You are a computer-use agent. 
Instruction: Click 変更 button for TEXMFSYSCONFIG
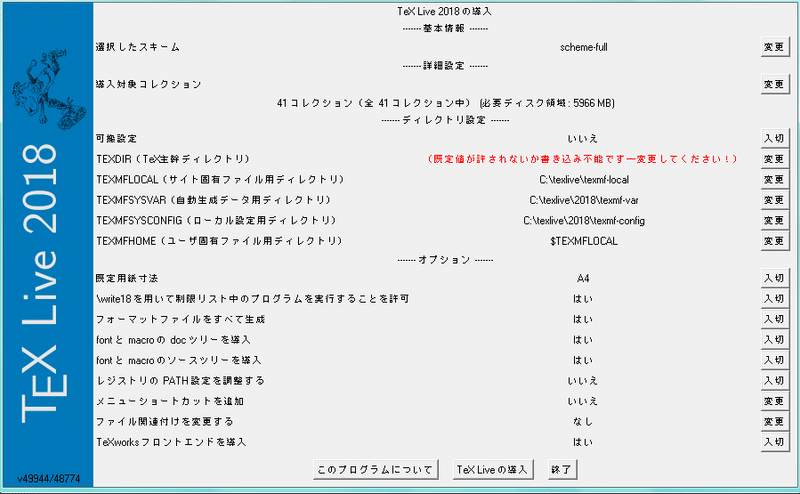point(774,220)
